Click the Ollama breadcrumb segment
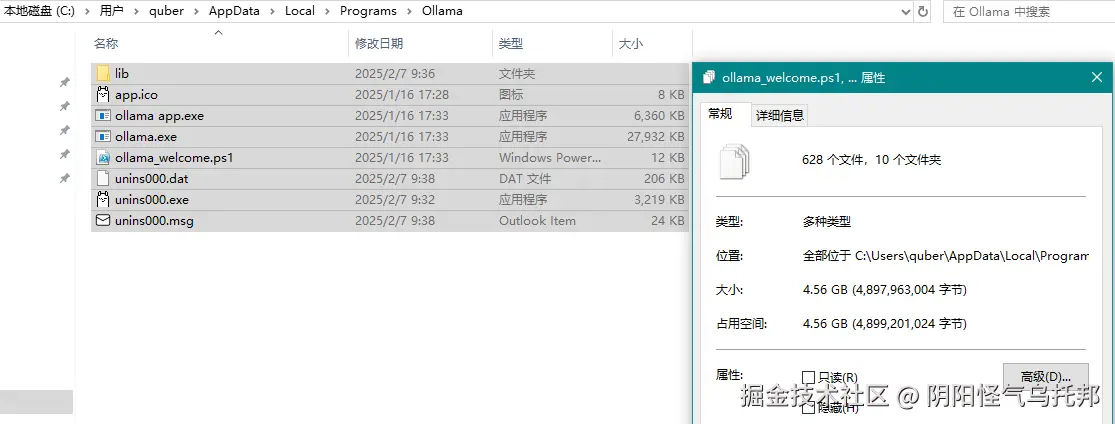The image size is (1115, 424). click(442, 11)
